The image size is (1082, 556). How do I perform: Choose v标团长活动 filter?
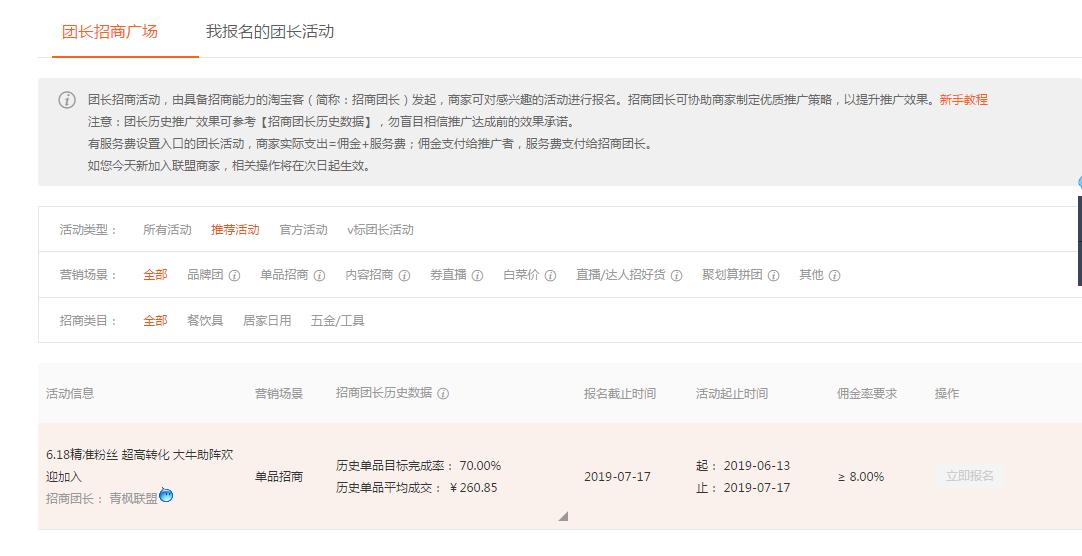(x=380, y=230)
